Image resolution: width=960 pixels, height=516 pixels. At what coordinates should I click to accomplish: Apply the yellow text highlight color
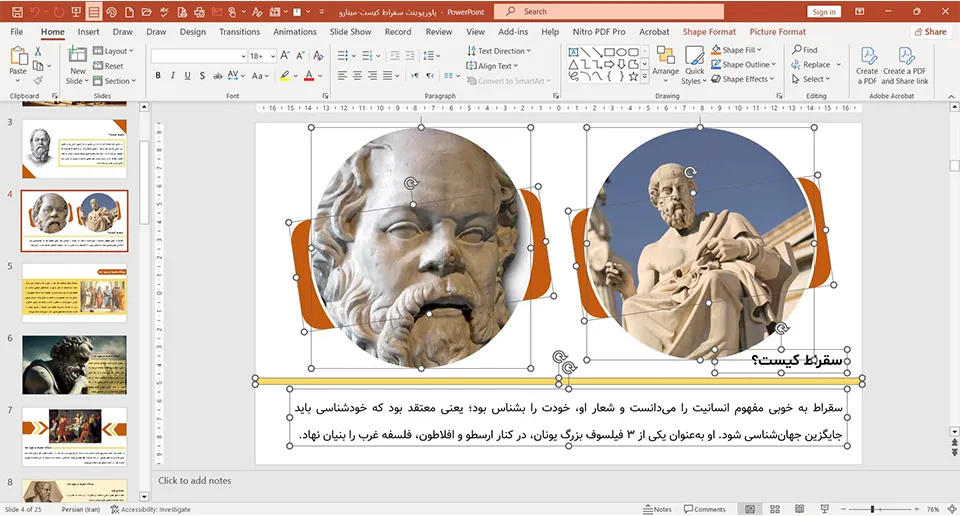pos(285,75)
